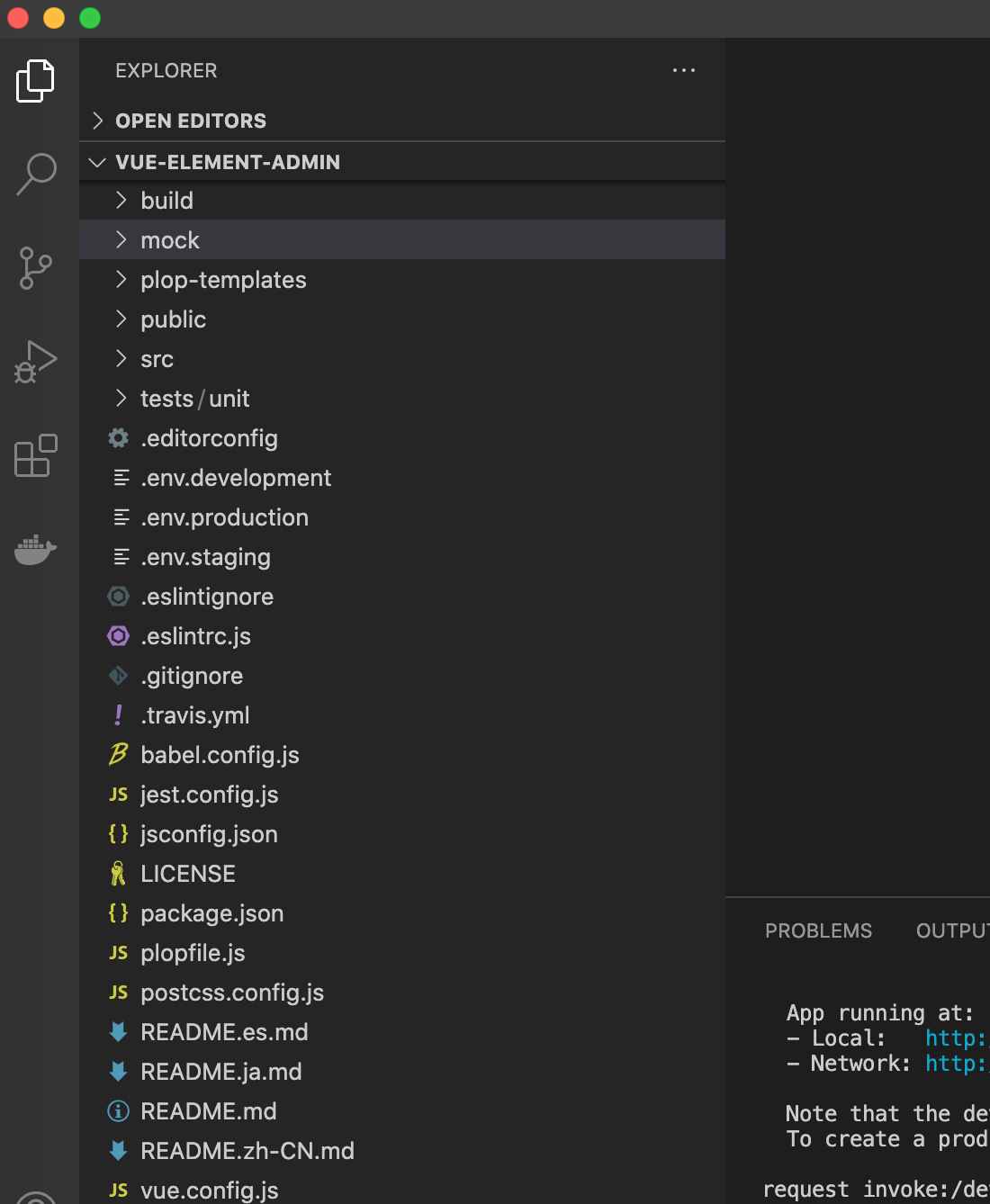Viewport: 990px width, 1204px height.
Task: Click the yellow minimize window button
Action: pyautogui.click(x=54, y=18)
